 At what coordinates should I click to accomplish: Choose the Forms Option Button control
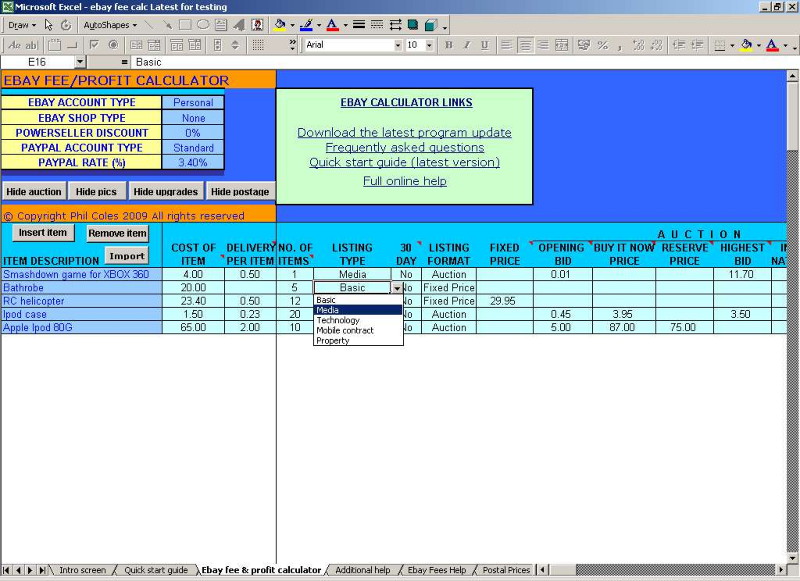pyautogui.click(x=113, y=45)
